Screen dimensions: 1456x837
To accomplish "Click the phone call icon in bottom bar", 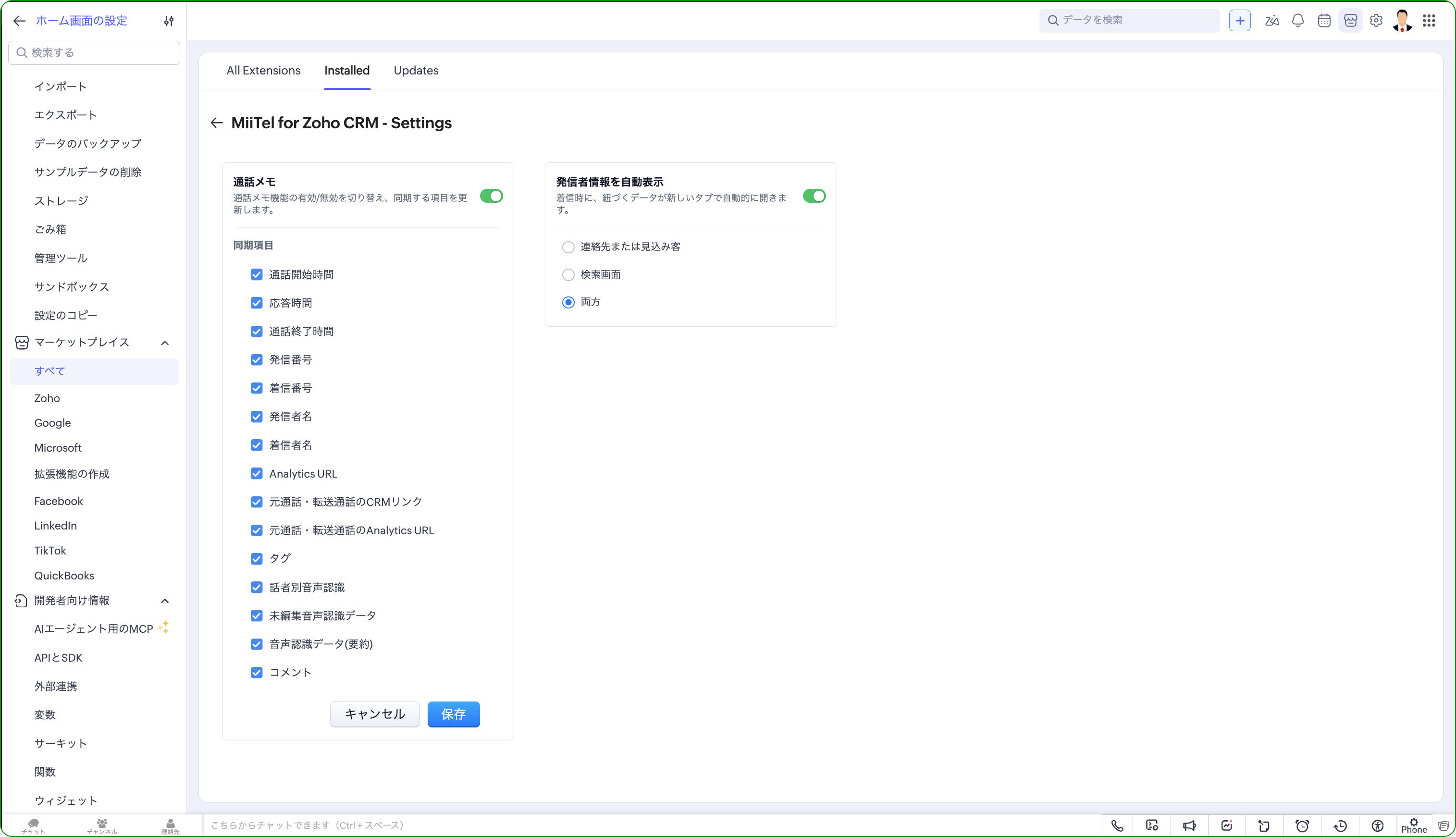I will coord(1117,825).
